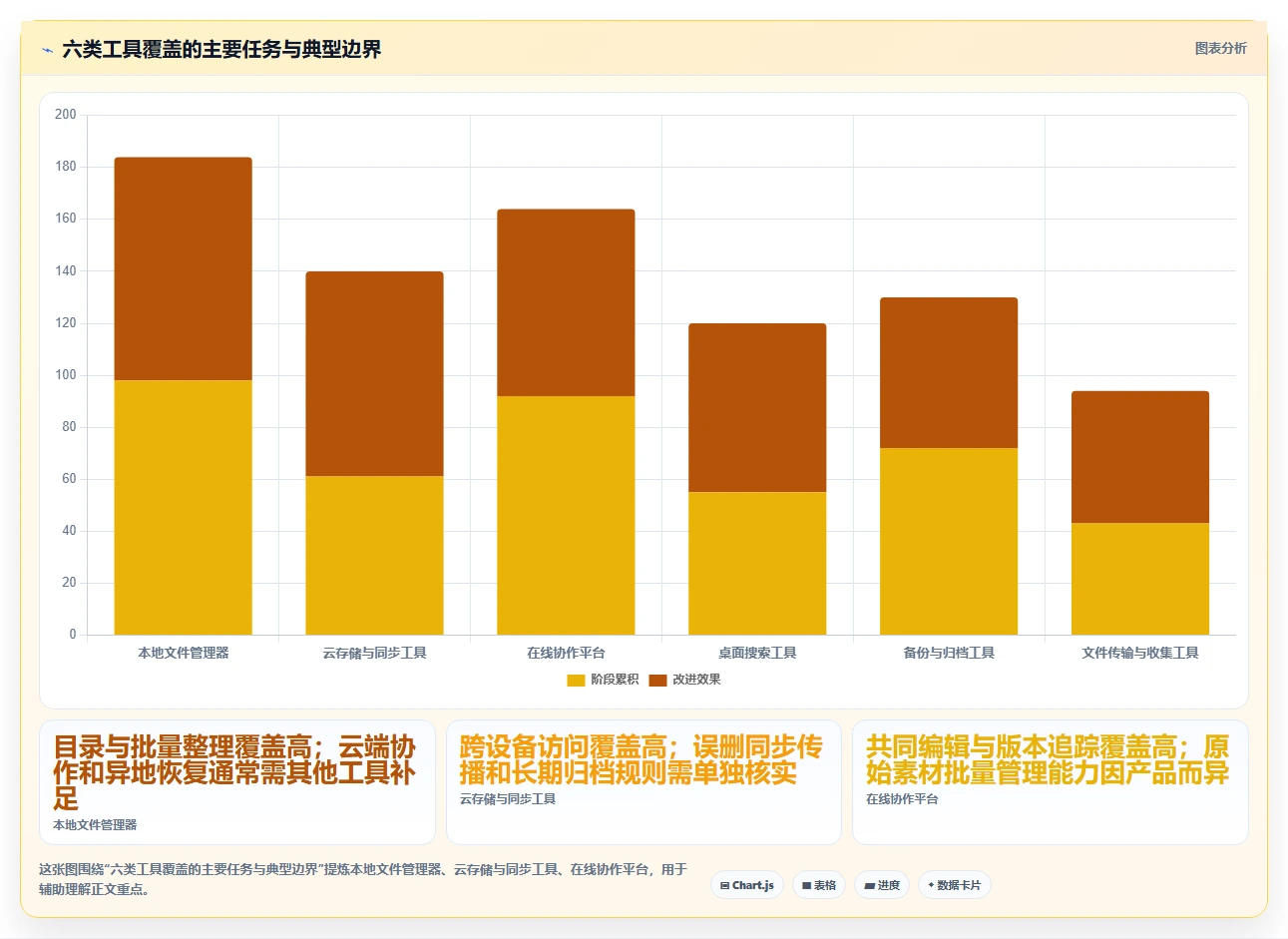Click the yellow segment of 云存储与同步工具 bar
The width and height of the screenshot is (1288, 939).
374,555
